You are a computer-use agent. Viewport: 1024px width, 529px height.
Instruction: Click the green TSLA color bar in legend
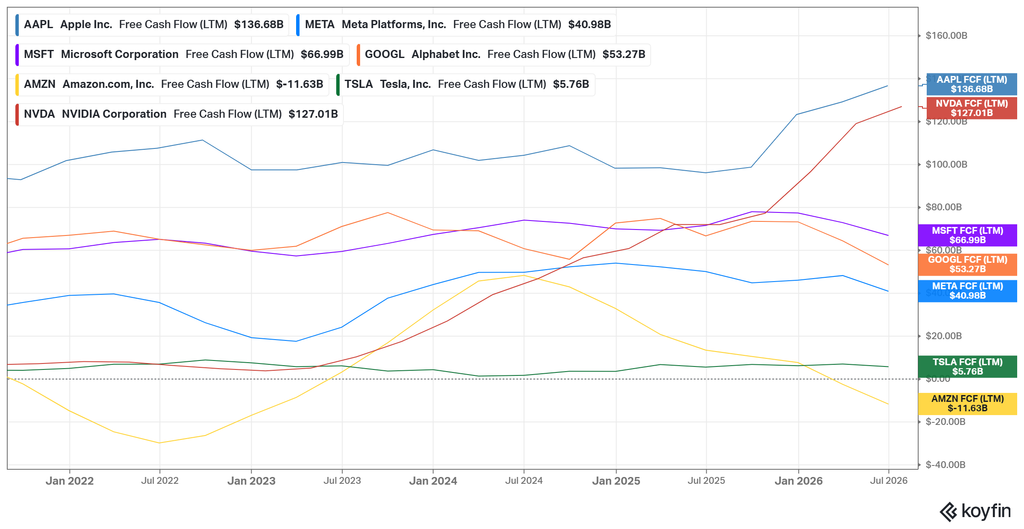pyautogui.click(x=338, y=85)
